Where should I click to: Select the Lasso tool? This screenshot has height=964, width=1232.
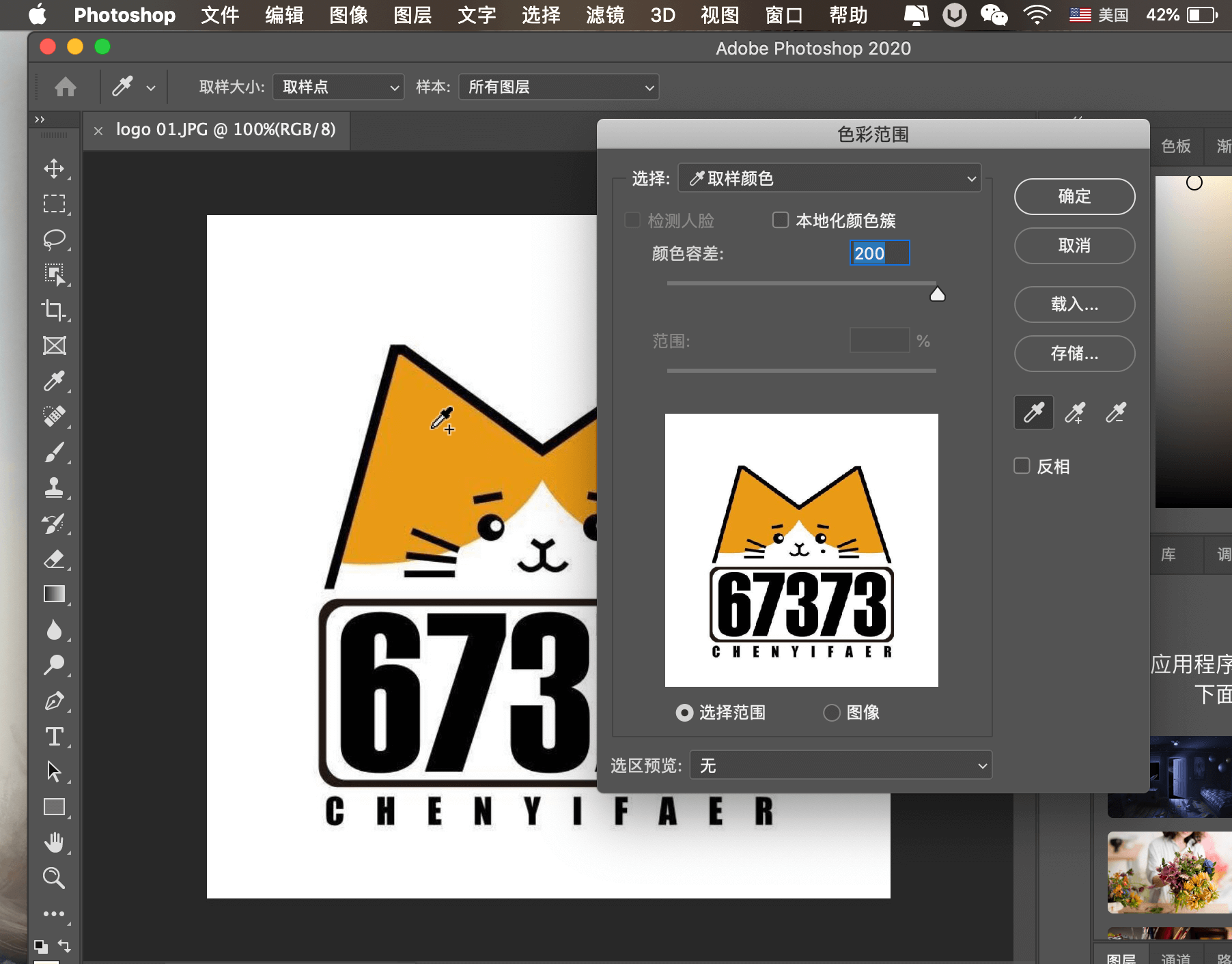54,239
